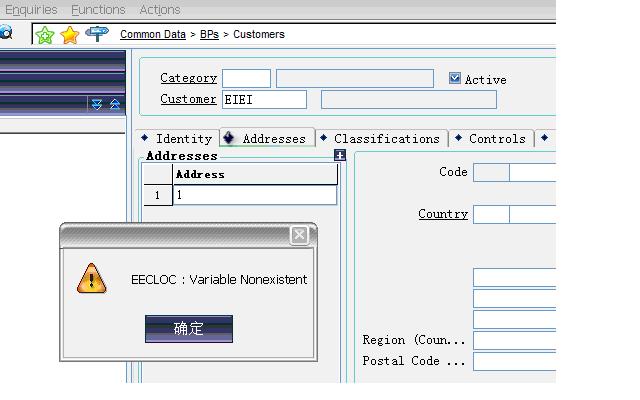Screen dimensions: 640x400
Task: Click the green star add-favorite icon
Action: pos(45,35)
